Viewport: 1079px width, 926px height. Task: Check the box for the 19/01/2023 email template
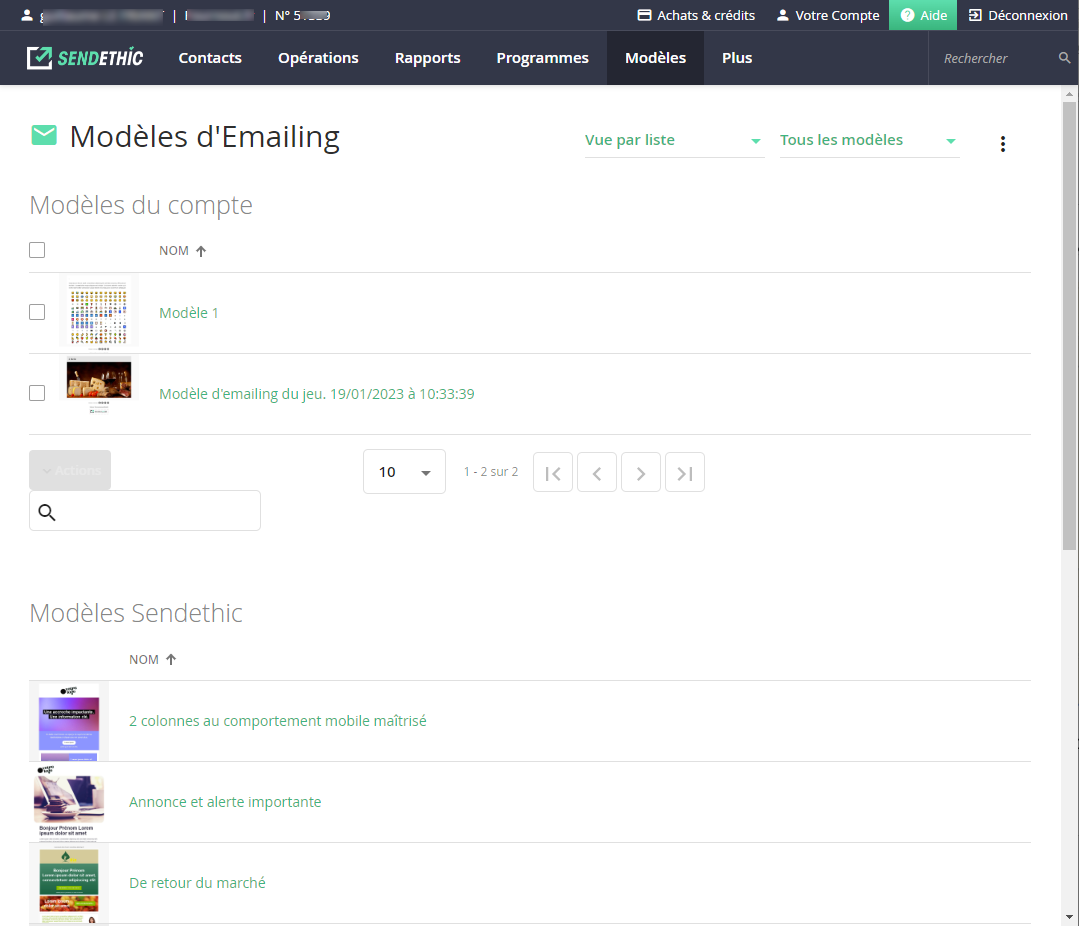pyautogui.click(x=37, y=393)
